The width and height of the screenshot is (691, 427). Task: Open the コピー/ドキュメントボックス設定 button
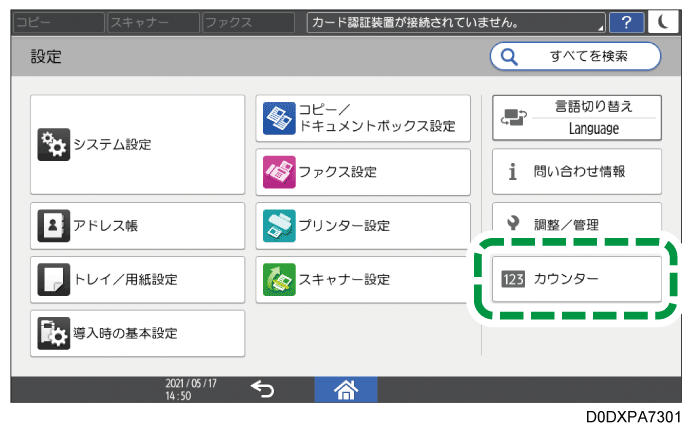click(363, 118)
